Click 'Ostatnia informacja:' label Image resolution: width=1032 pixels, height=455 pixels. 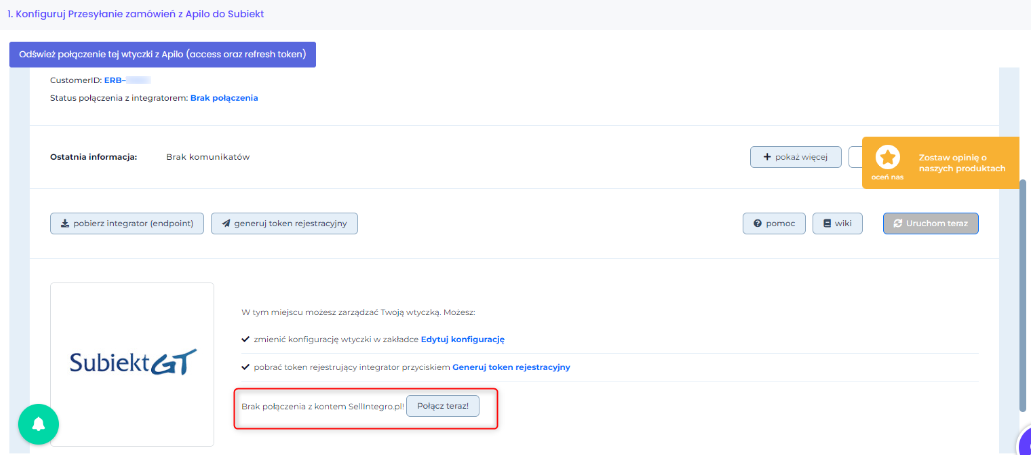[93, 157]
